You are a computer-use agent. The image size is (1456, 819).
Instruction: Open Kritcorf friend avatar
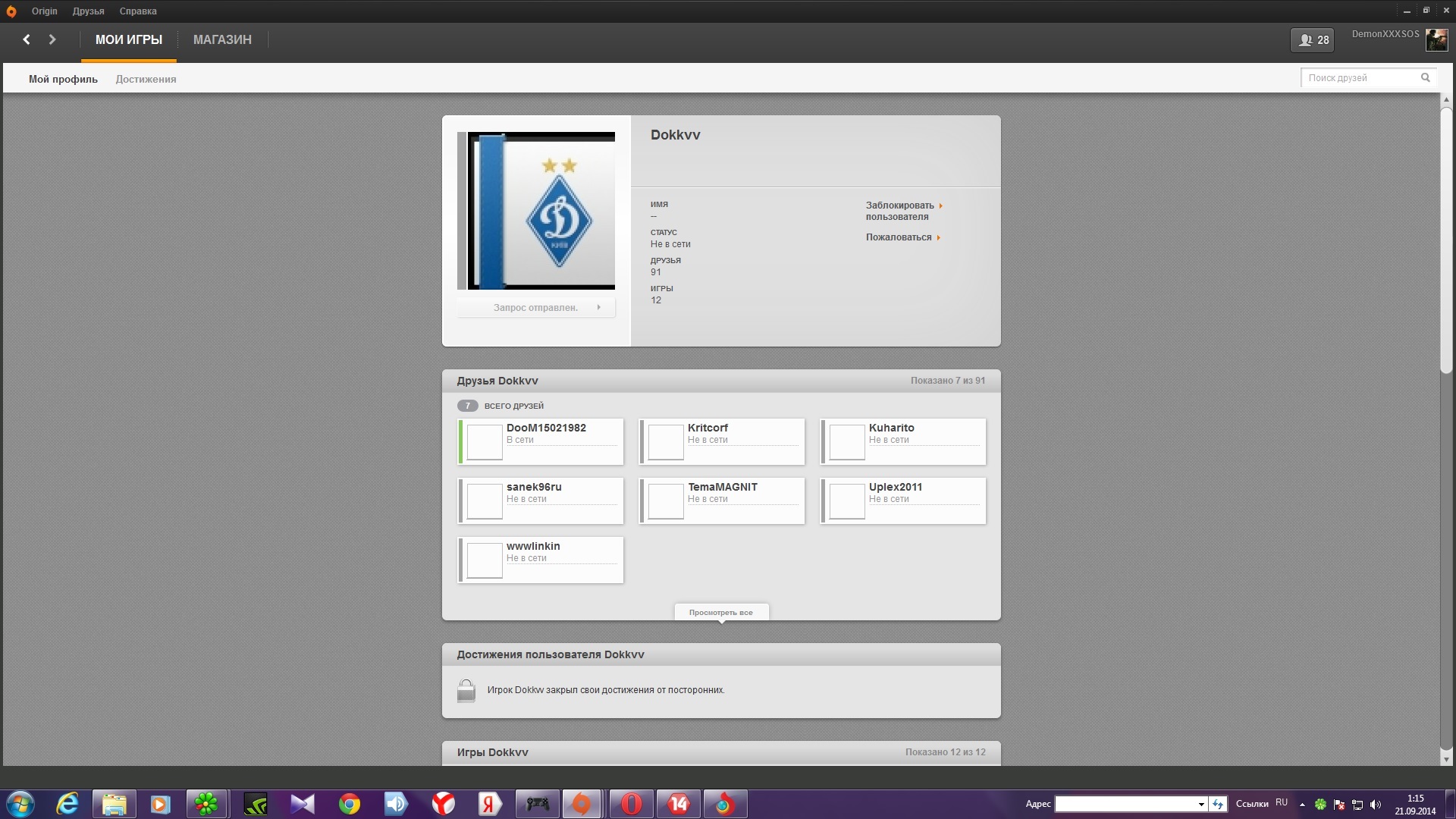[x=666, y=442]
